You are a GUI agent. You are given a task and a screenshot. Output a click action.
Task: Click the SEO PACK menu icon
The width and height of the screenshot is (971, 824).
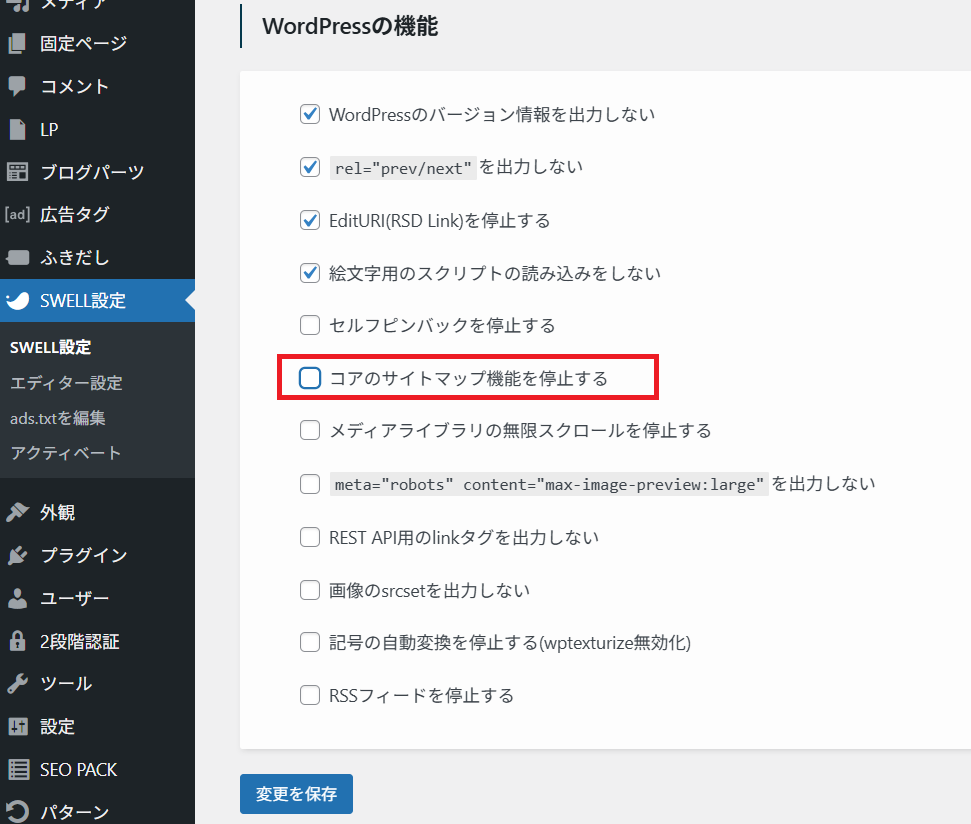coord(17,769)
